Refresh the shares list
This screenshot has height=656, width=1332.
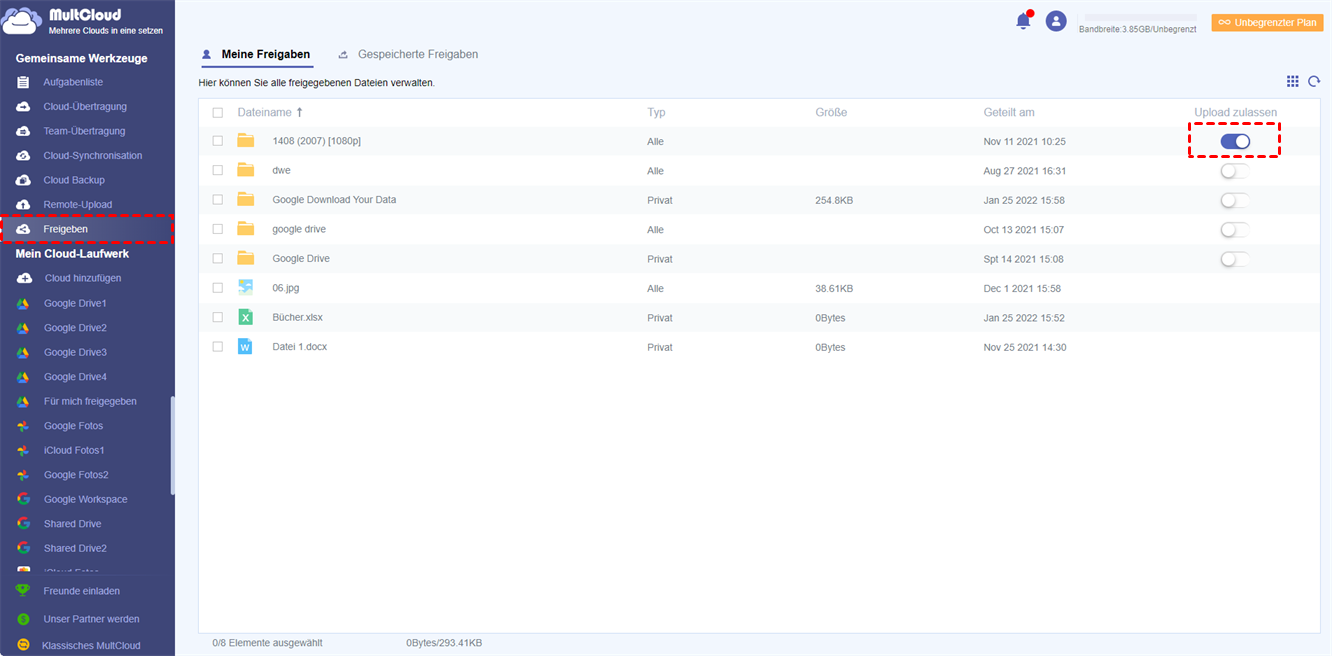1314,81
